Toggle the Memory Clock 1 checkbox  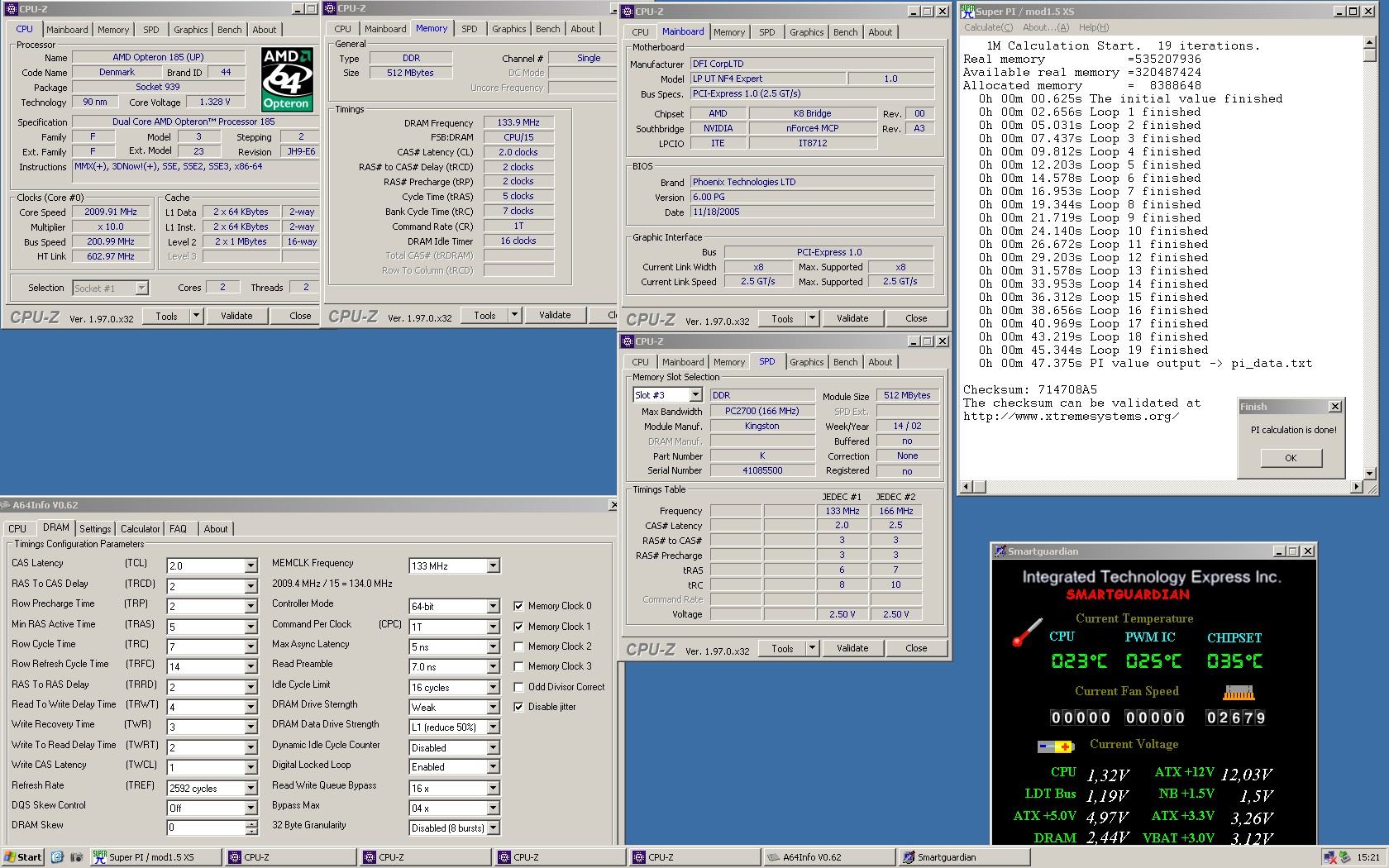[518, 627]
